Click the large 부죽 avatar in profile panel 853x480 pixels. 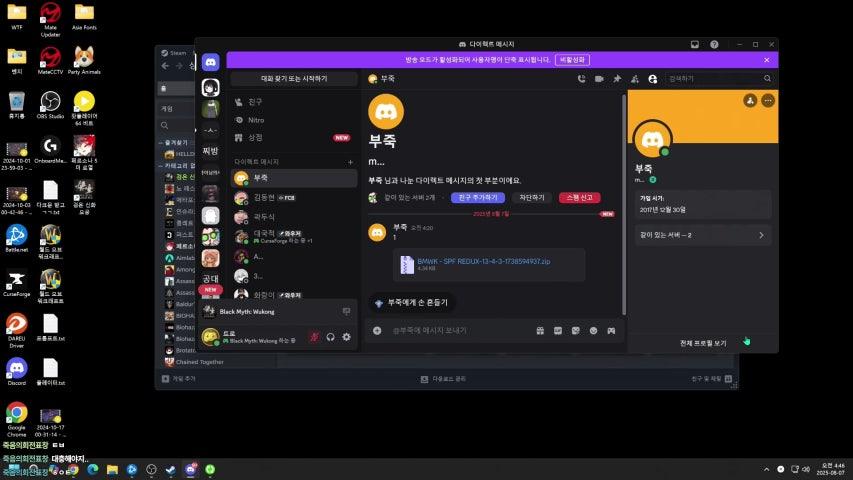point(652,140)
